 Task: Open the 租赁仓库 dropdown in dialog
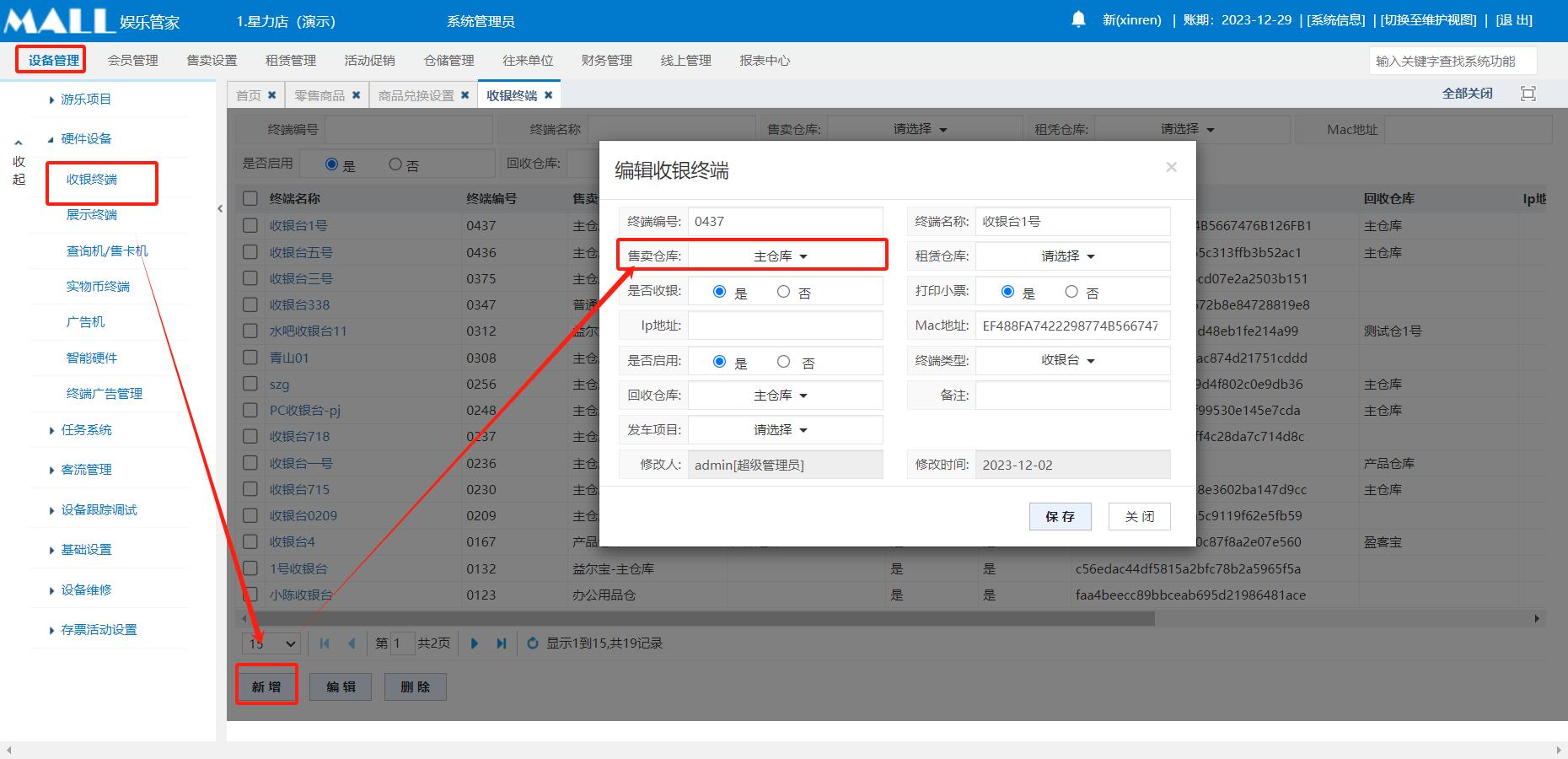(1072, 256)
